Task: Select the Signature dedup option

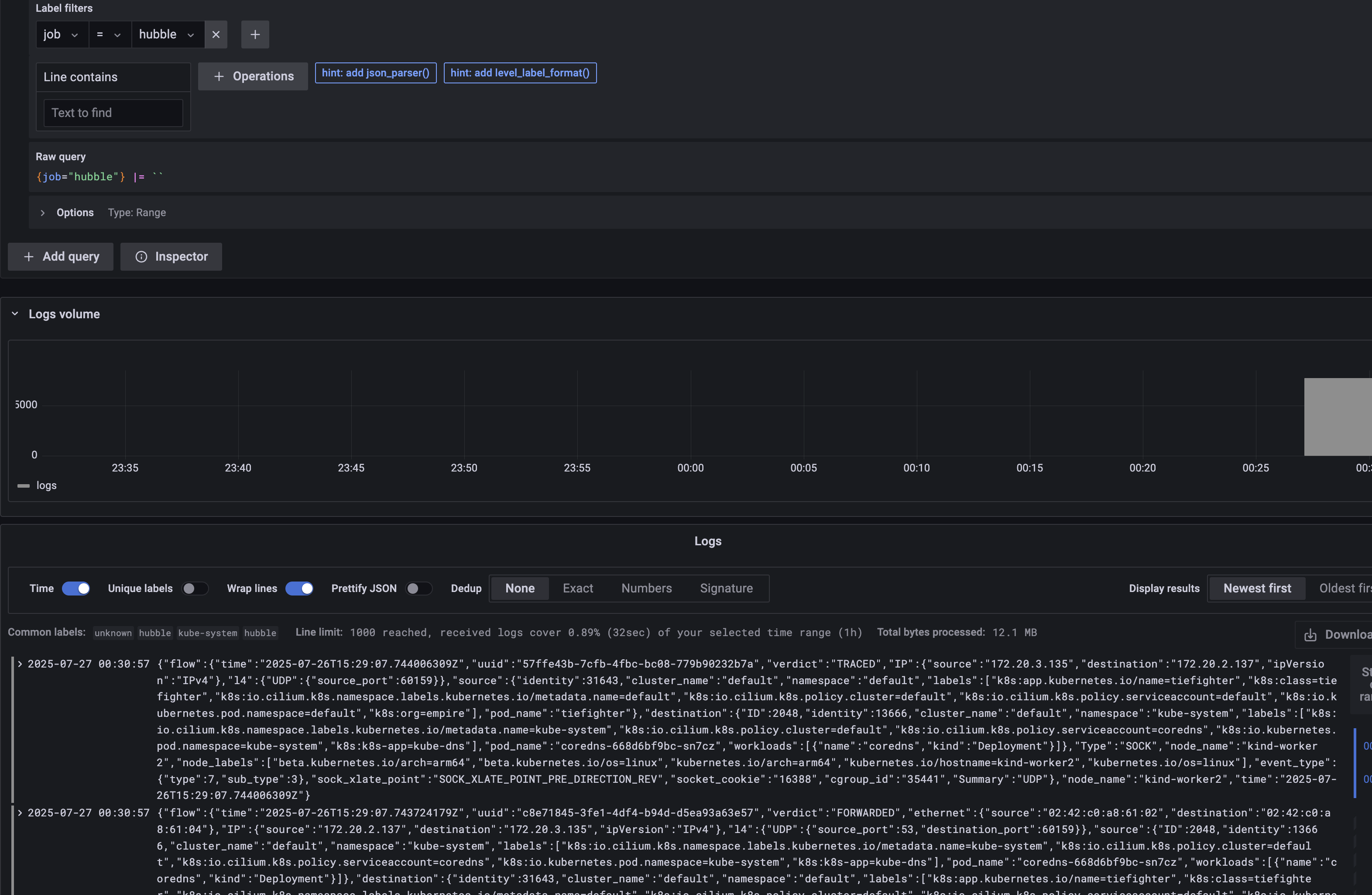Action: 726,588
